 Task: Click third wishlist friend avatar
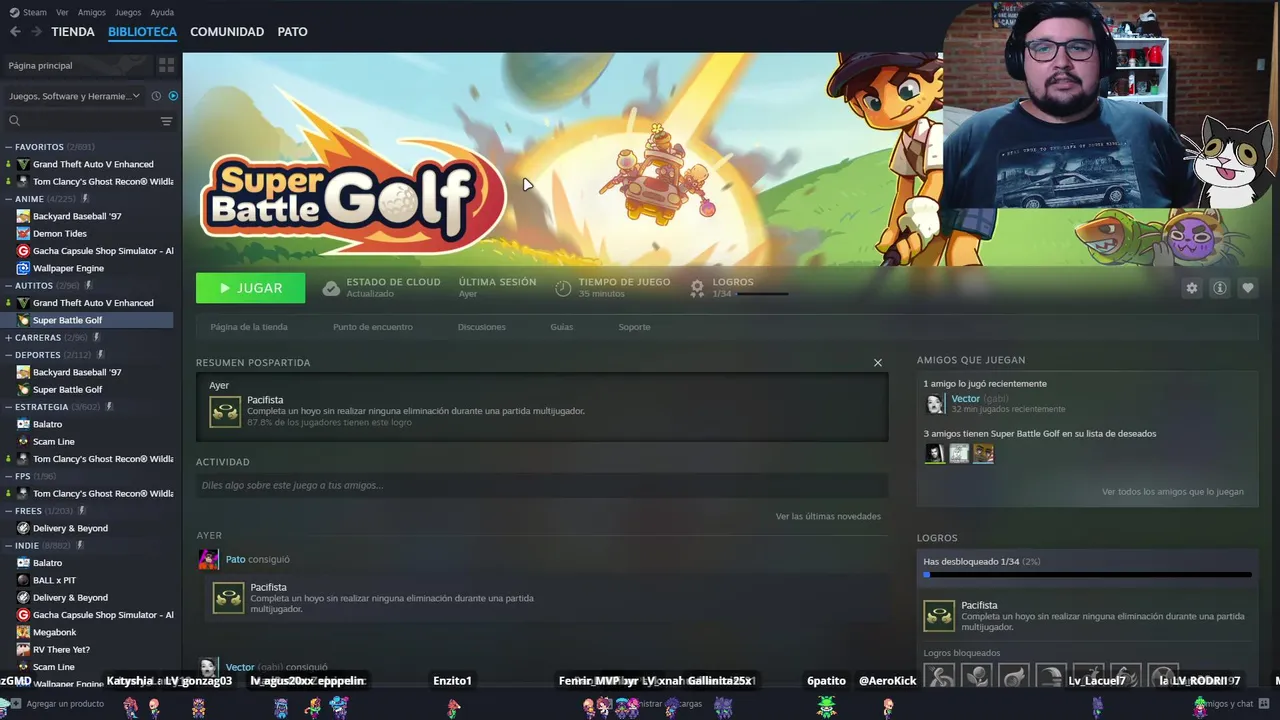pos(984,453)
